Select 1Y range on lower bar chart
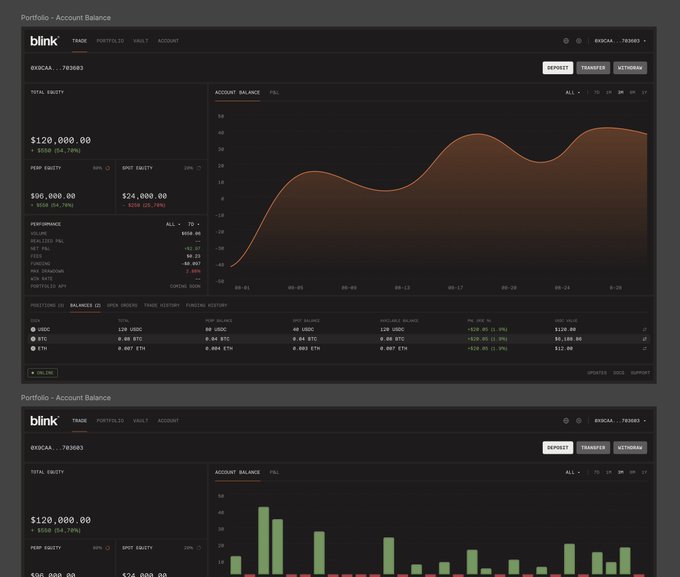This screenshot has height=577, width=680. click(x=644, y=472)
